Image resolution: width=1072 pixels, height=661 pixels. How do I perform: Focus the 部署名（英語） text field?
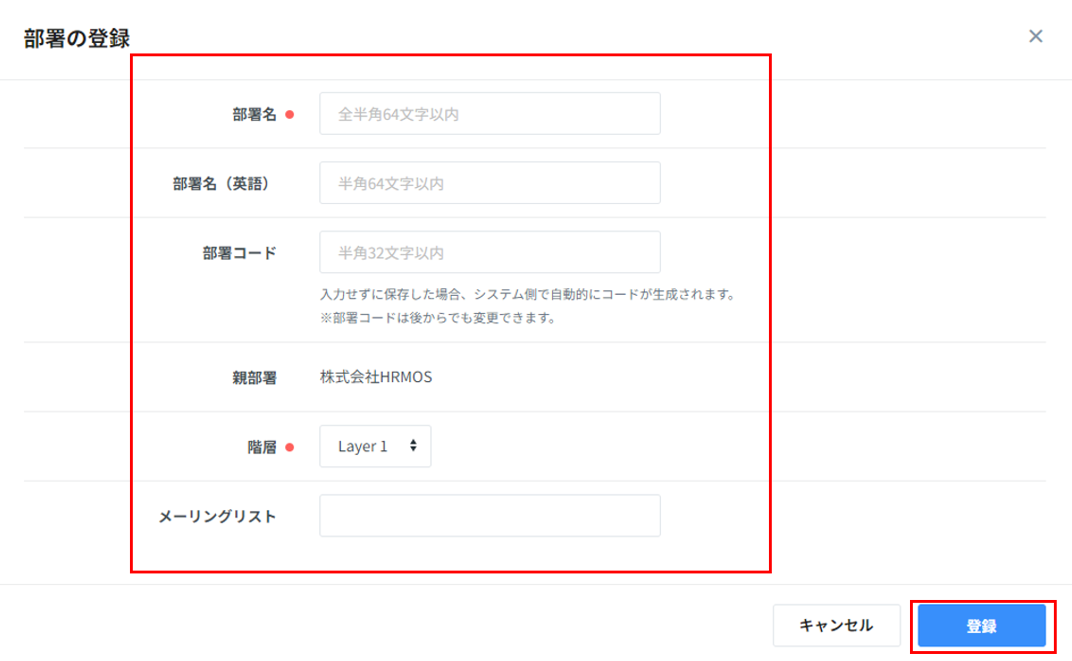[489, 183]
